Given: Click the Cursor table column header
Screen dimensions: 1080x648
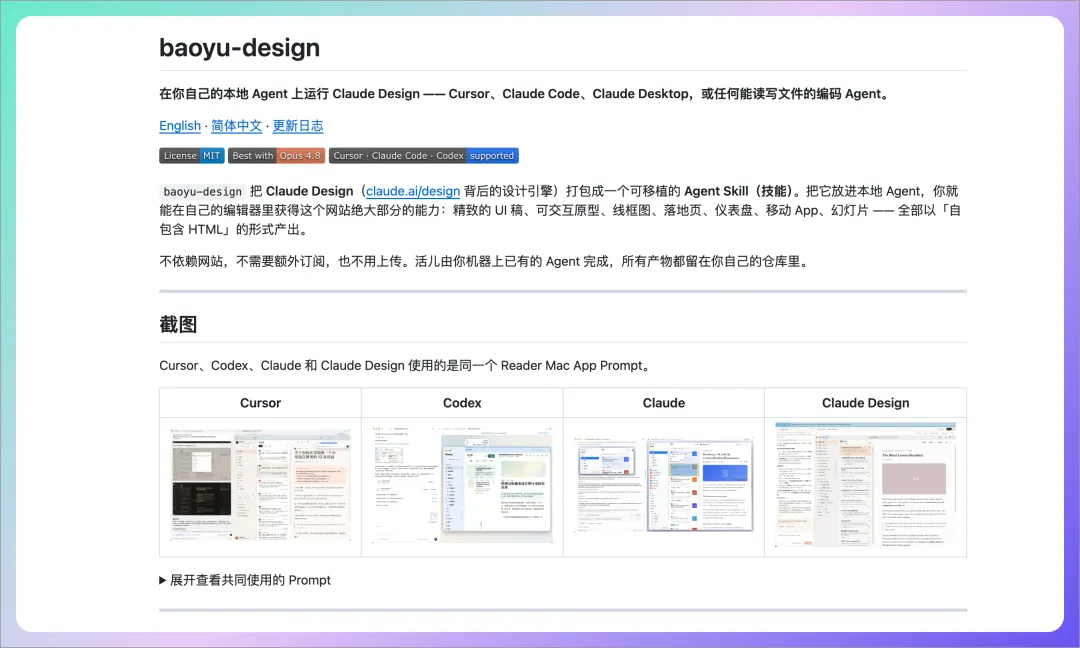Looking at the screenshot, I should pos(260,403).
